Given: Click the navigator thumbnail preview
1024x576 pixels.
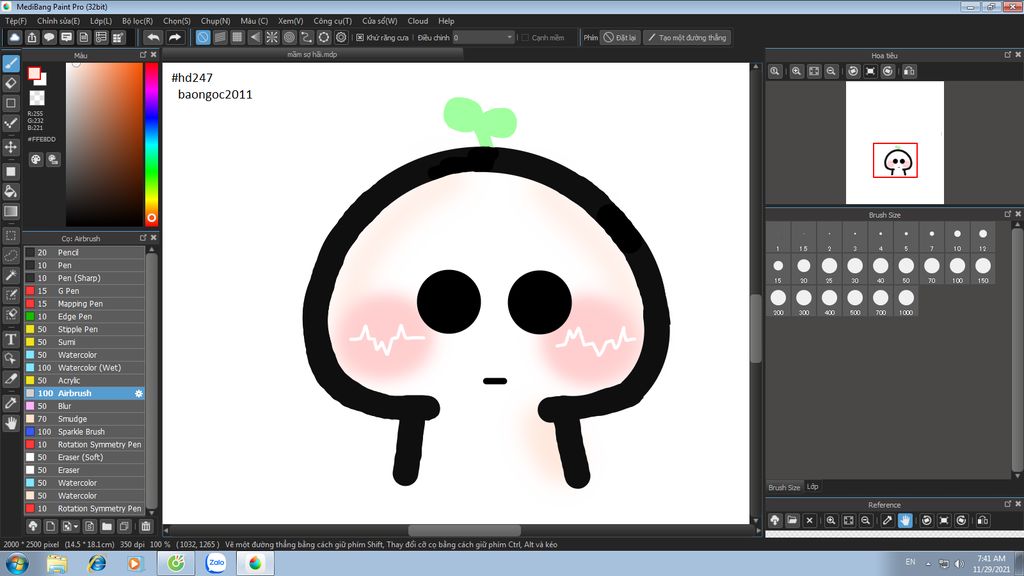Looking at the screenshot, I should coord(895,142).
